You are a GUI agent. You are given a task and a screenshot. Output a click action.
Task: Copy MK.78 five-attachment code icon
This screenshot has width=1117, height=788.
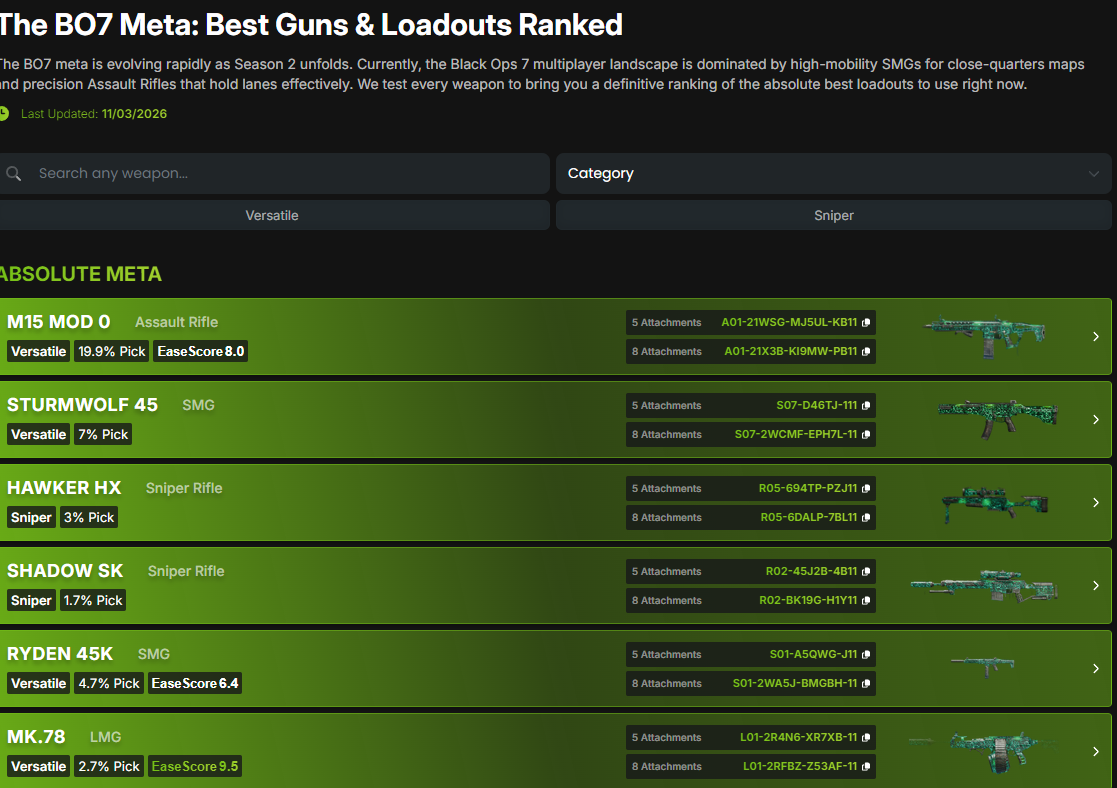[x=866, y=738]
